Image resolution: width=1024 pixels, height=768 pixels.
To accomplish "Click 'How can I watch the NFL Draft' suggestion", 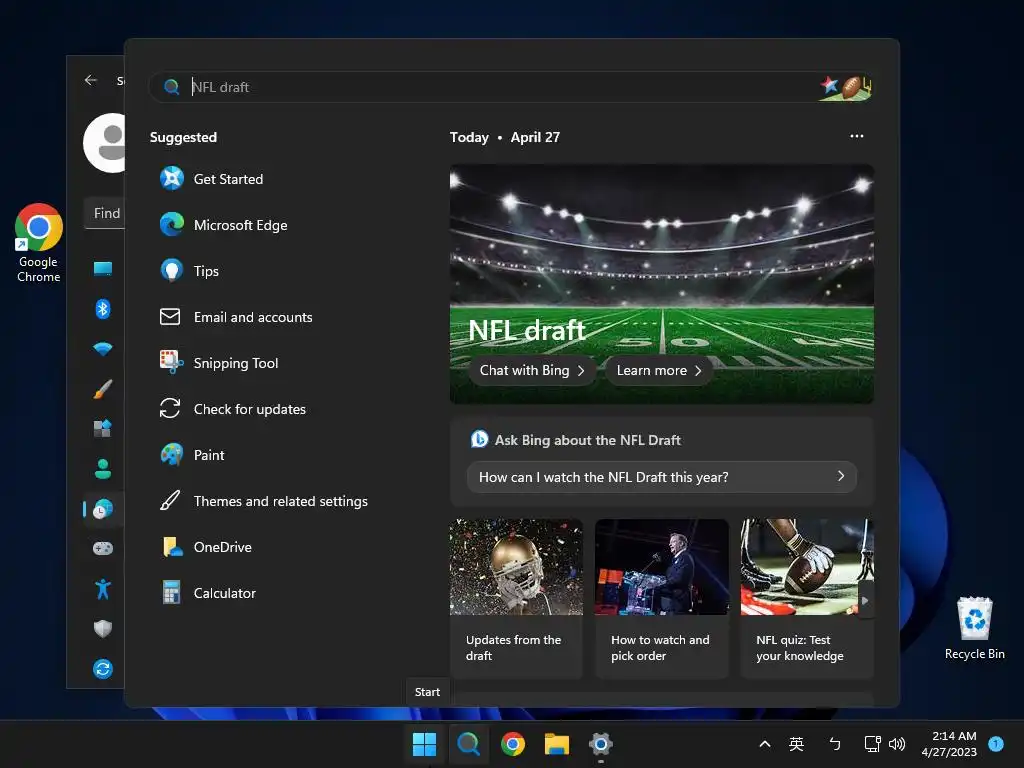I will [x=662, y=477].
